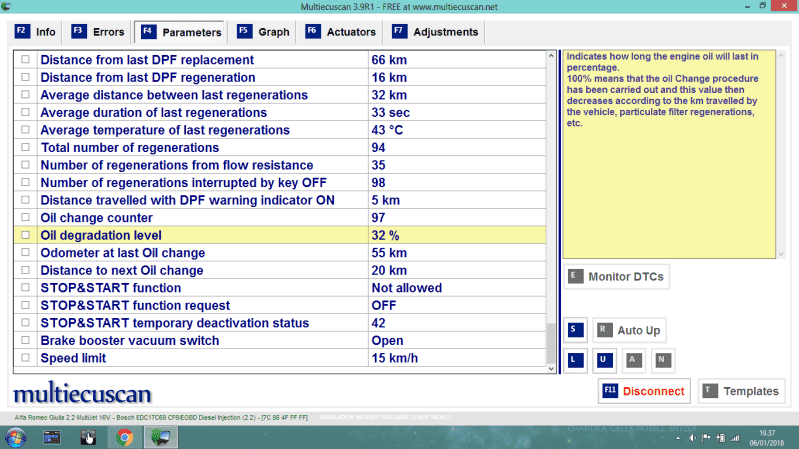Select STOP&START function request row
799x449 pixels.
tap(280, 305)
